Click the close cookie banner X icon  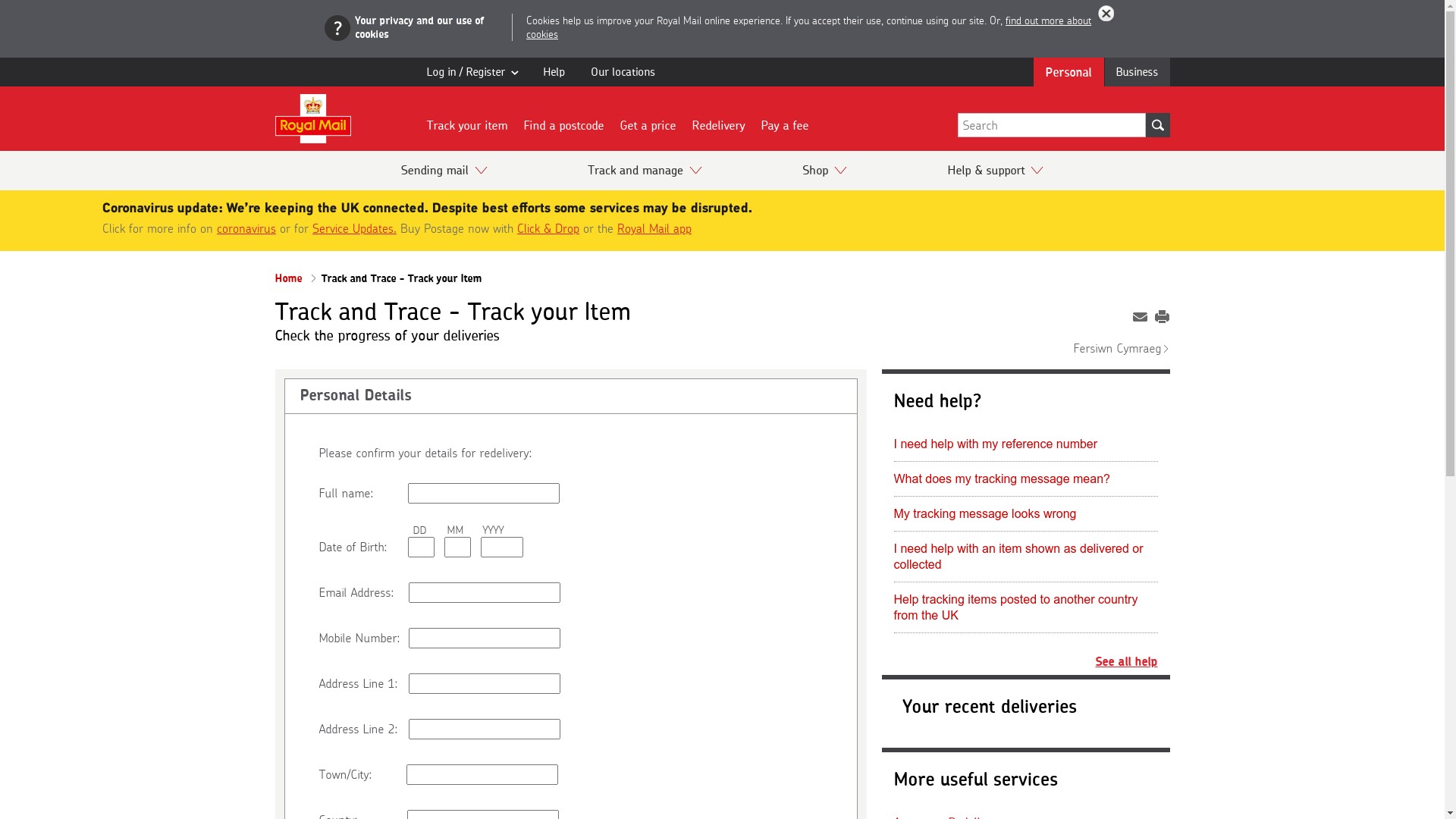(x=1107, y=13)
